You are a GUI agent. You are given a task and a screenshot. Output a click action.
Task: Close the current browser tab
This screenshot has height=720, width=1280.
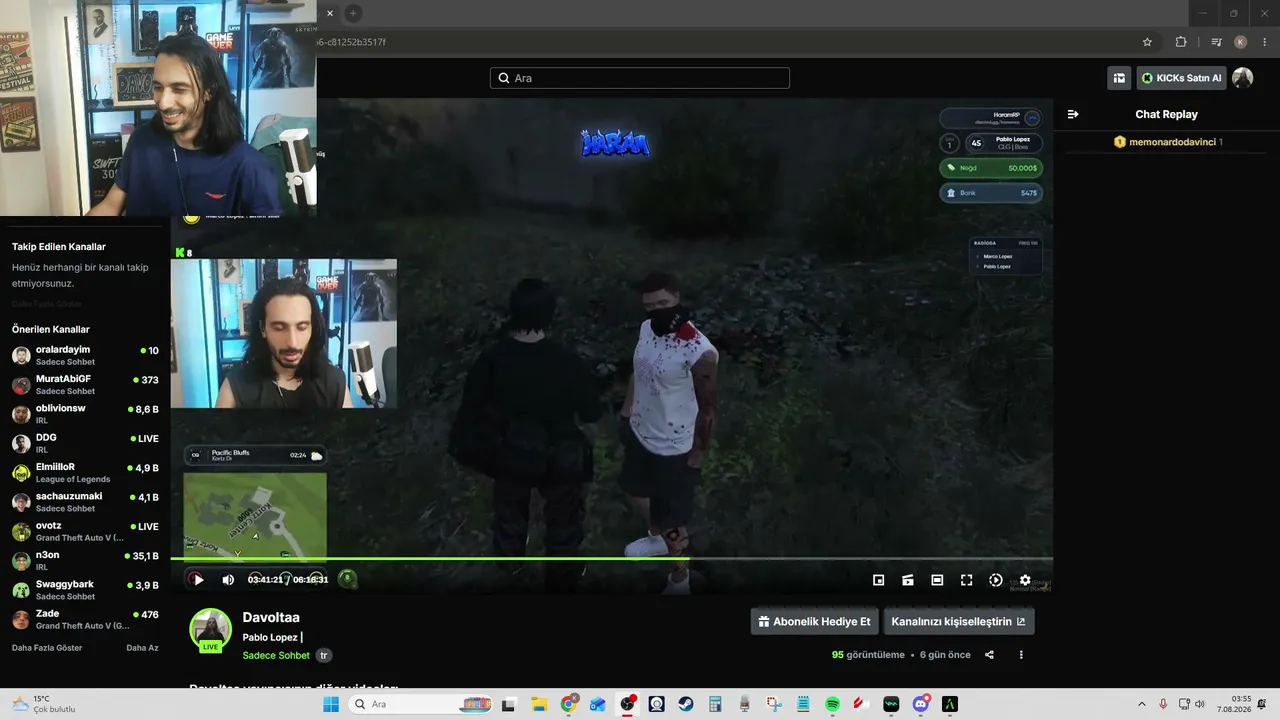click(x=330, y=13)
